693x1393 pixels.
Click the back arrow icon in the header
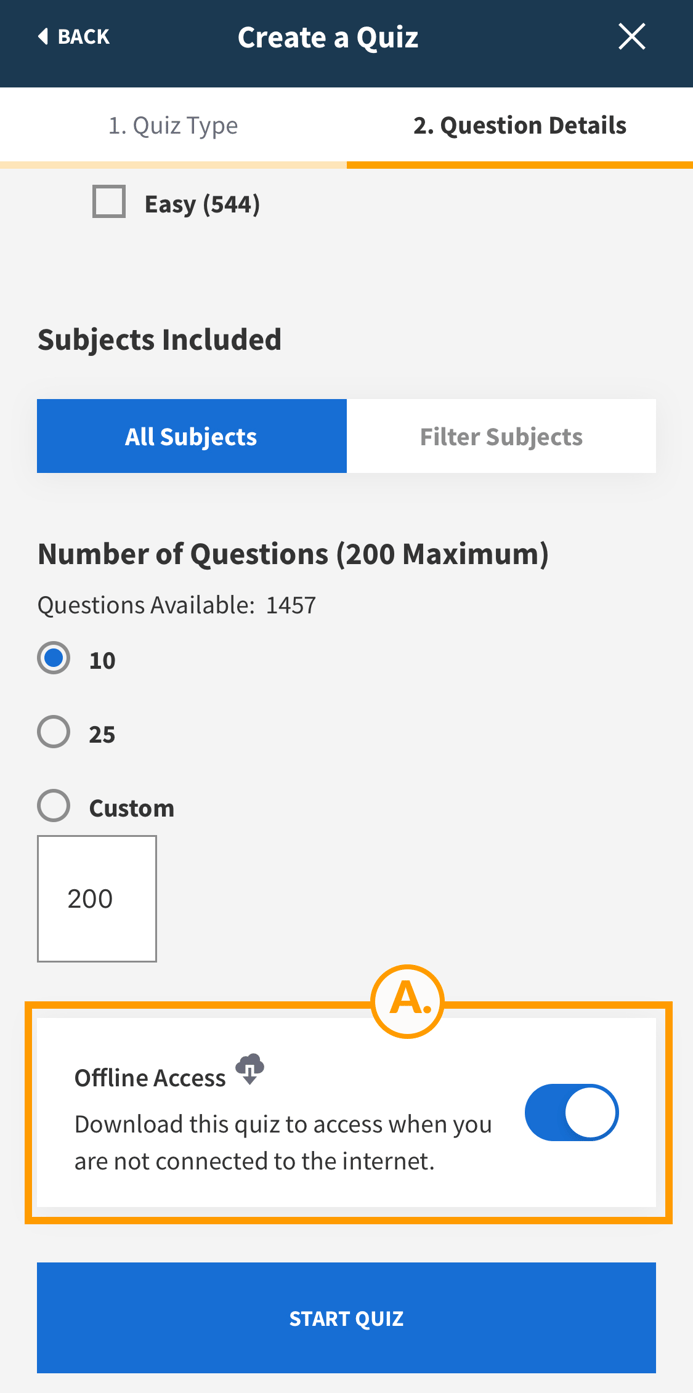point(40,36)
